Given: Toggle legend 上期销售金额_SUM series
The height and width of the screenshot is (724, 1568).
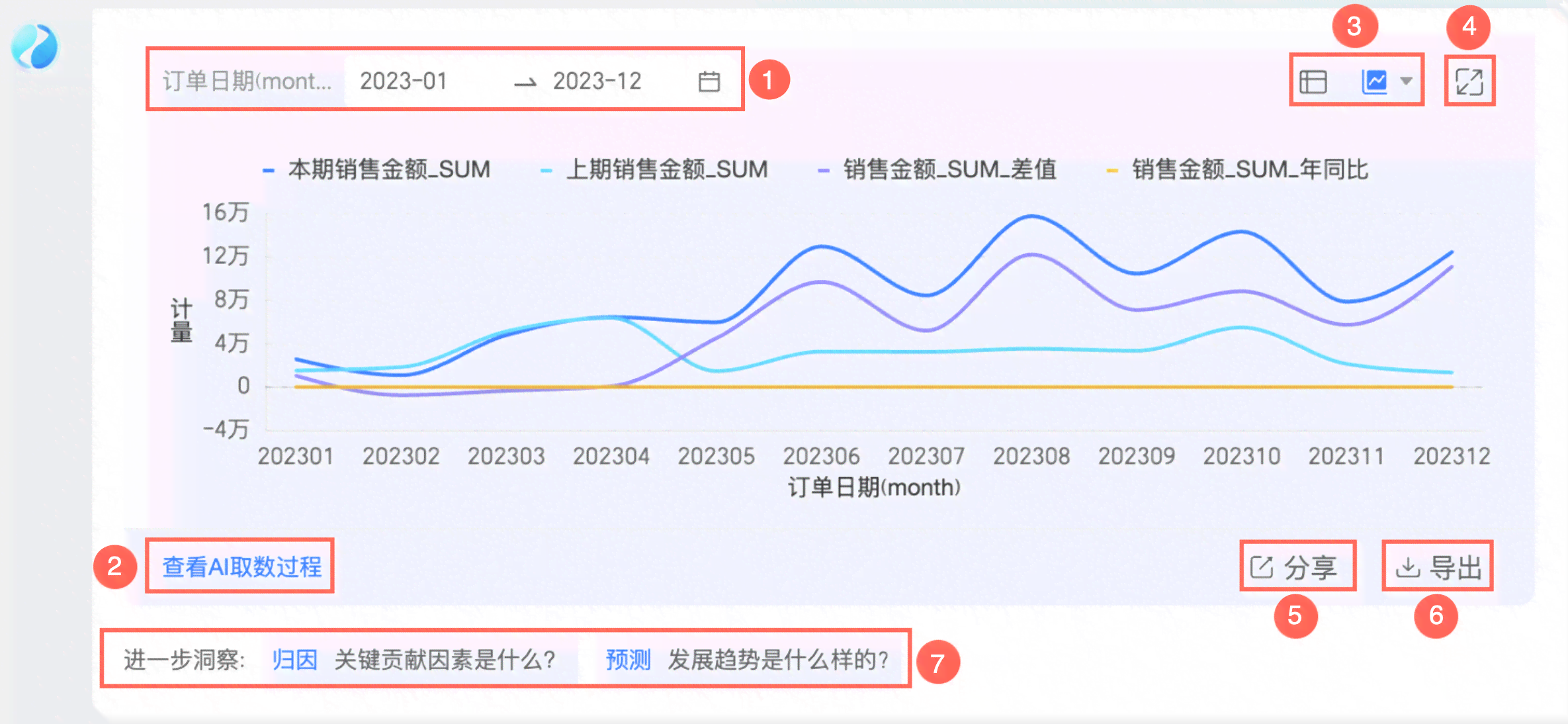Looking at the screenshot, I should point(654,169).
